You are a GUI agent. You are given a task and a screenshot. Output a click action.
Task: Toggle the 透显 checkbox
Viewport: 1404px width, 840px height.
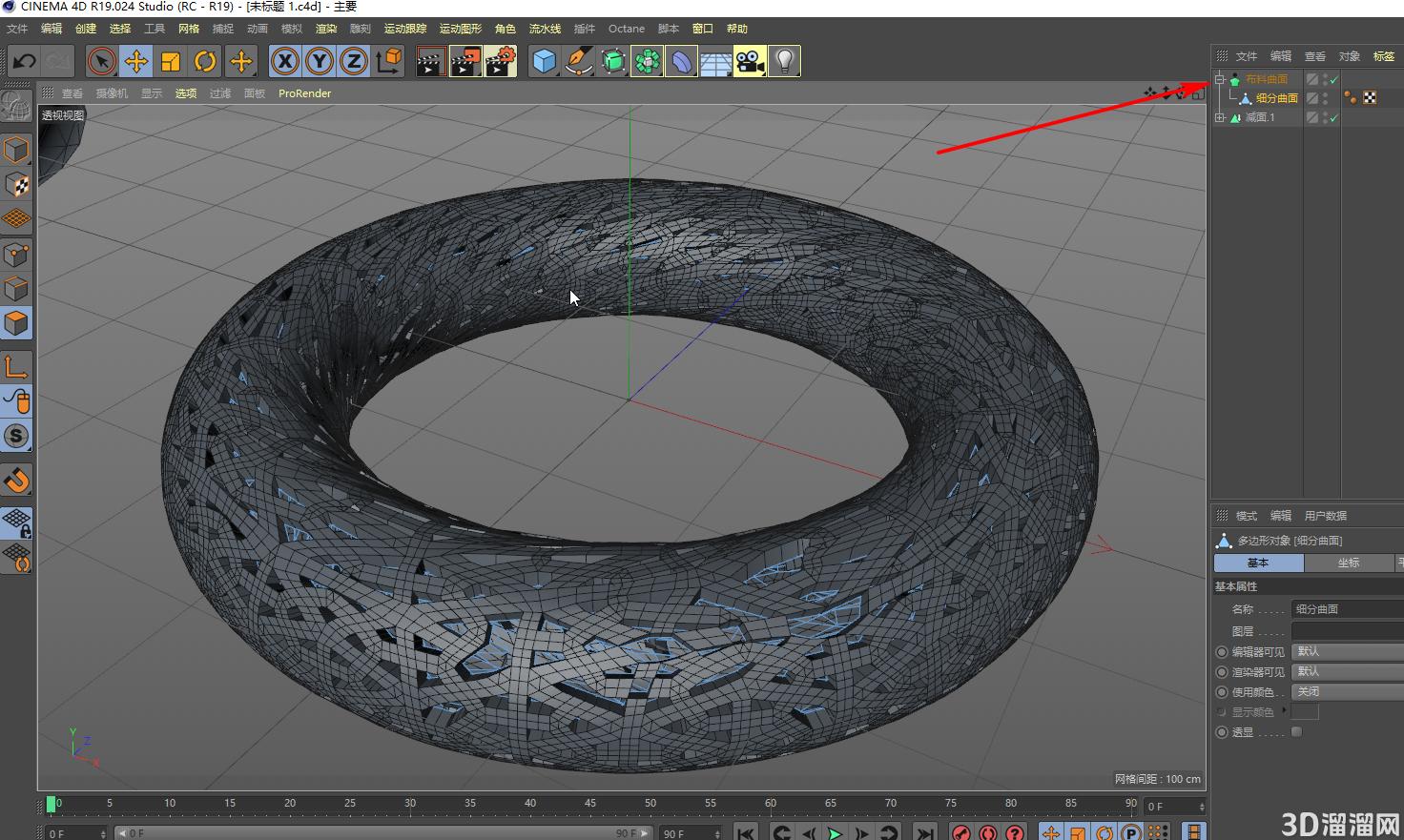1296,732
